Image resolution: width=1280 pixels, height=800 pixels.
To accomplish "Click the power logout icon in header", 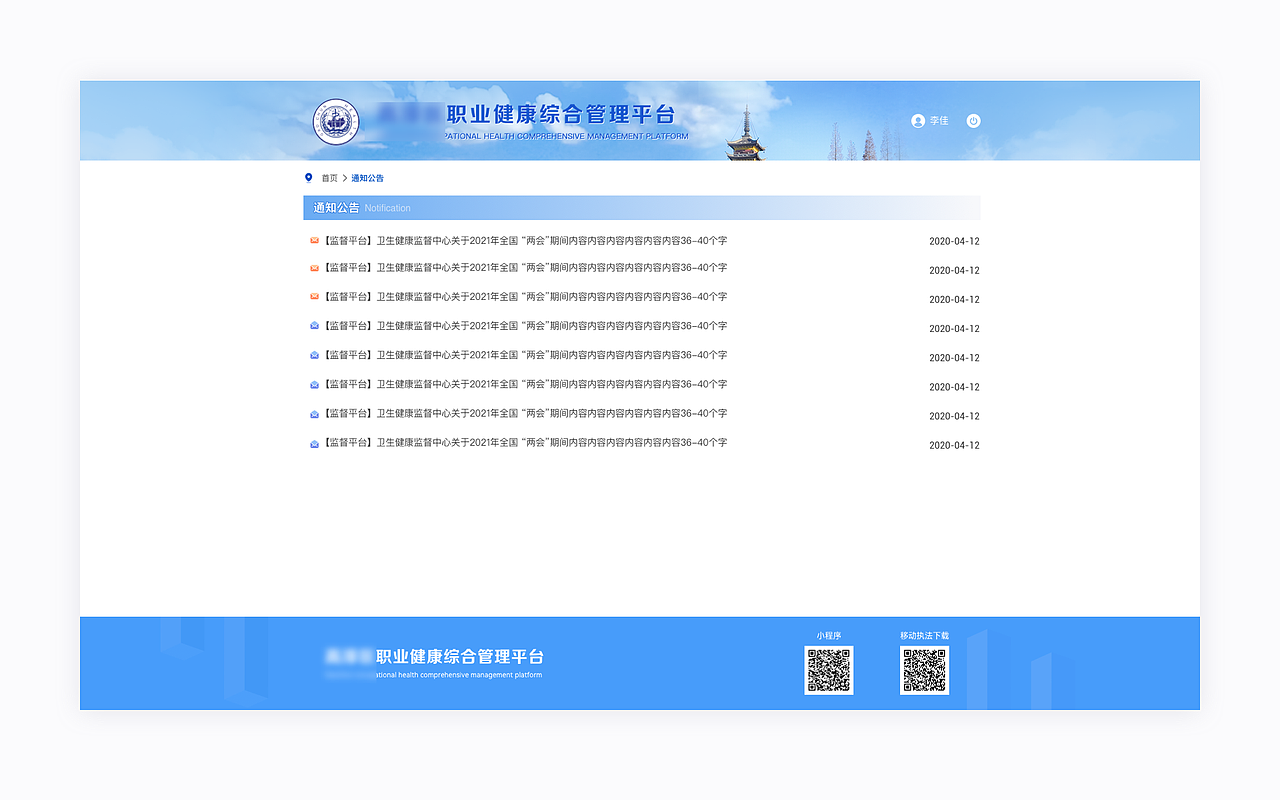I will [972, 120].
